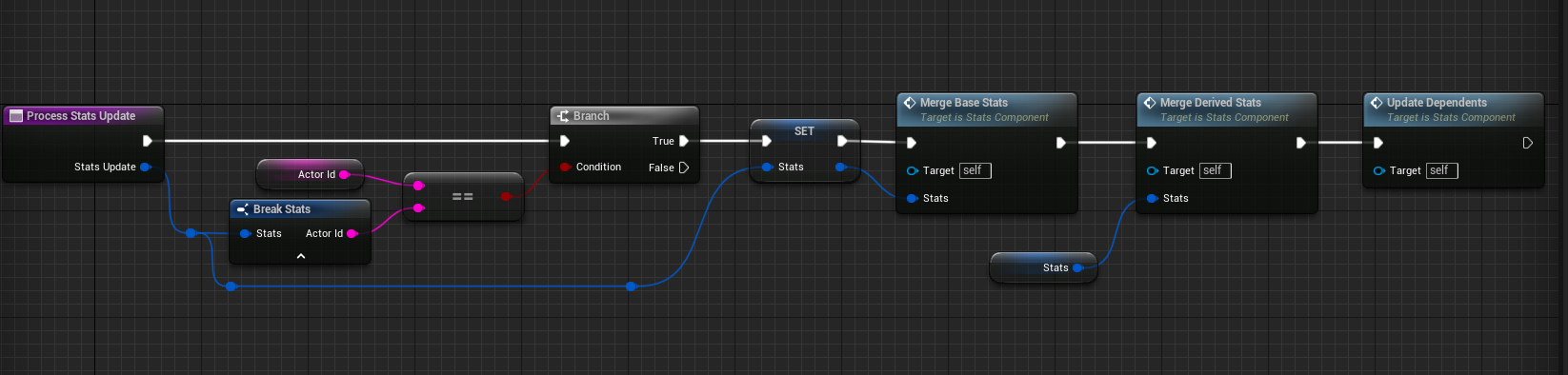Click Merge Base Stats Target pin
Viewport: 1568px width, 375px height.
tap(913, 170)
